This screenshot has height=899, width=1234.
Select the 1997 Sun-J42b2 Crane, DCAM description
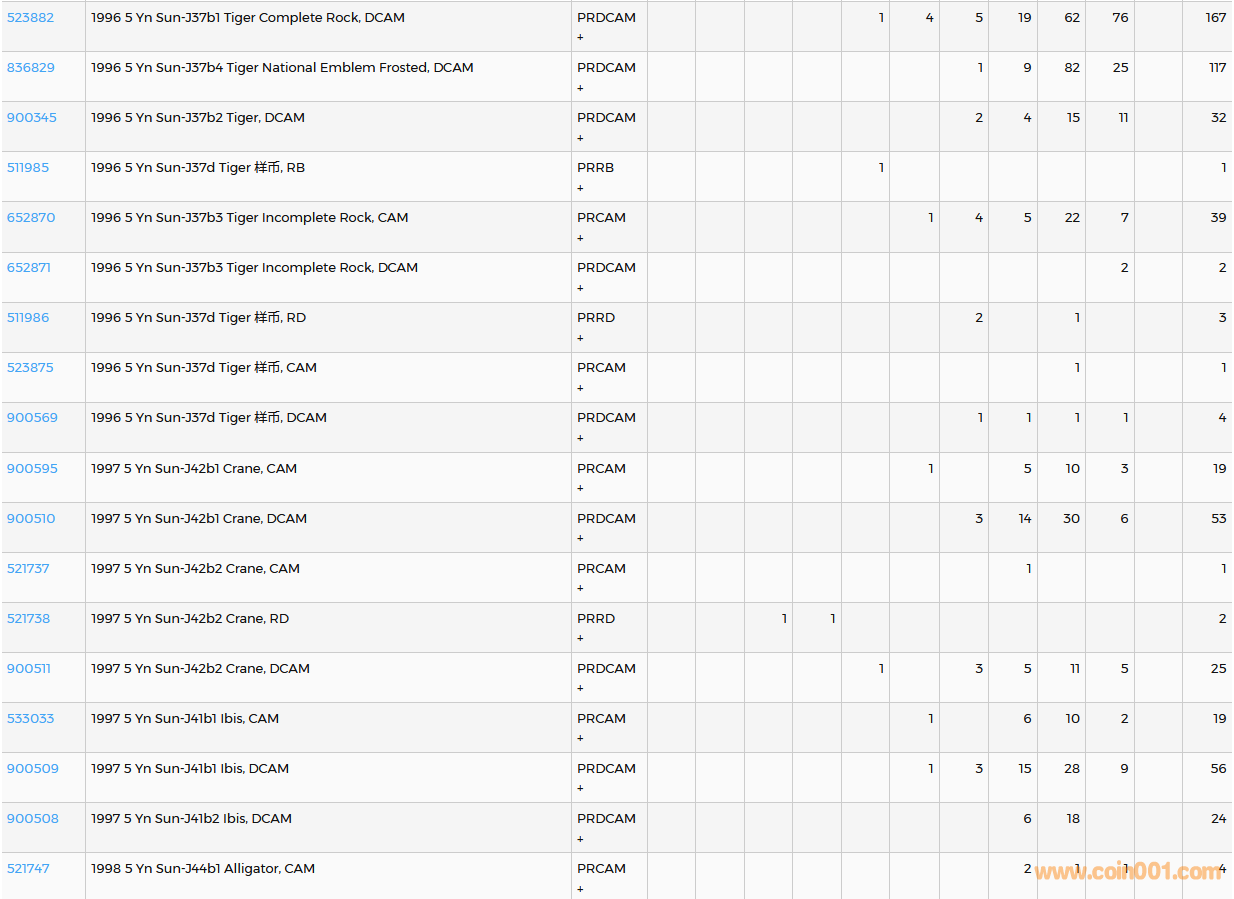point(200,669)
